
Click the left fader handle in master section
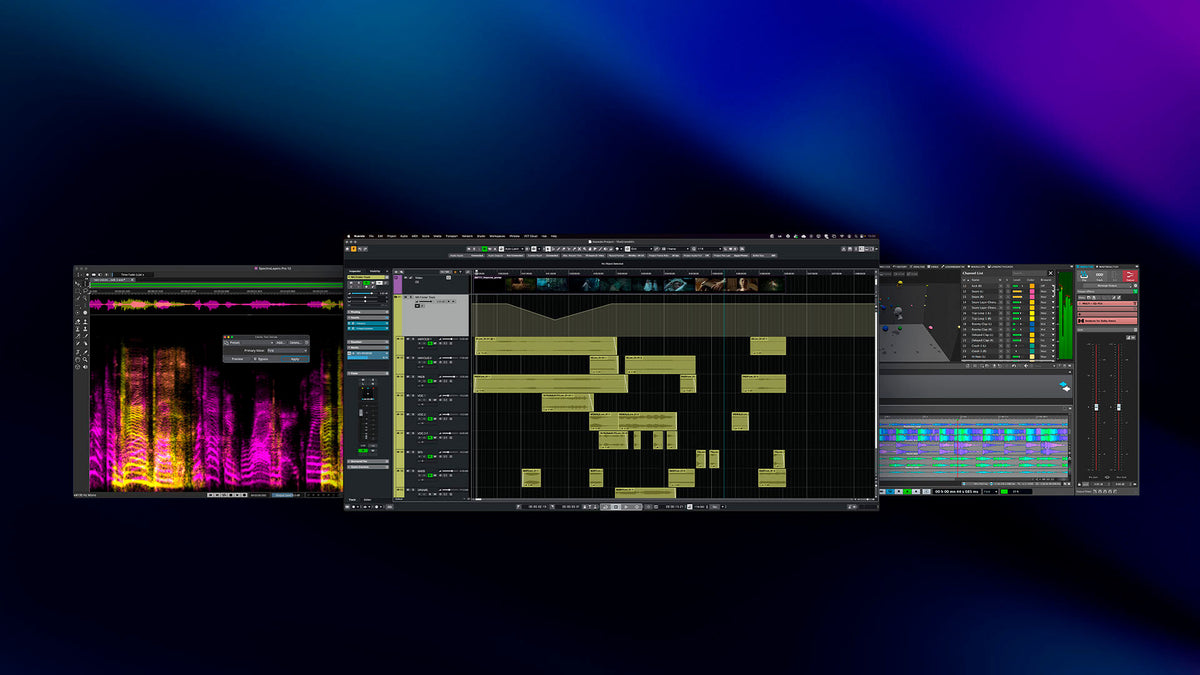pos(1096,407)
